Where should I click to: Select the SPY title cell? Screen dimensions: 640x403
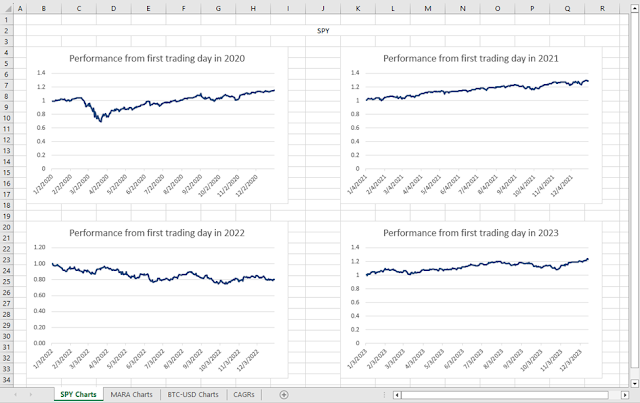323,31
